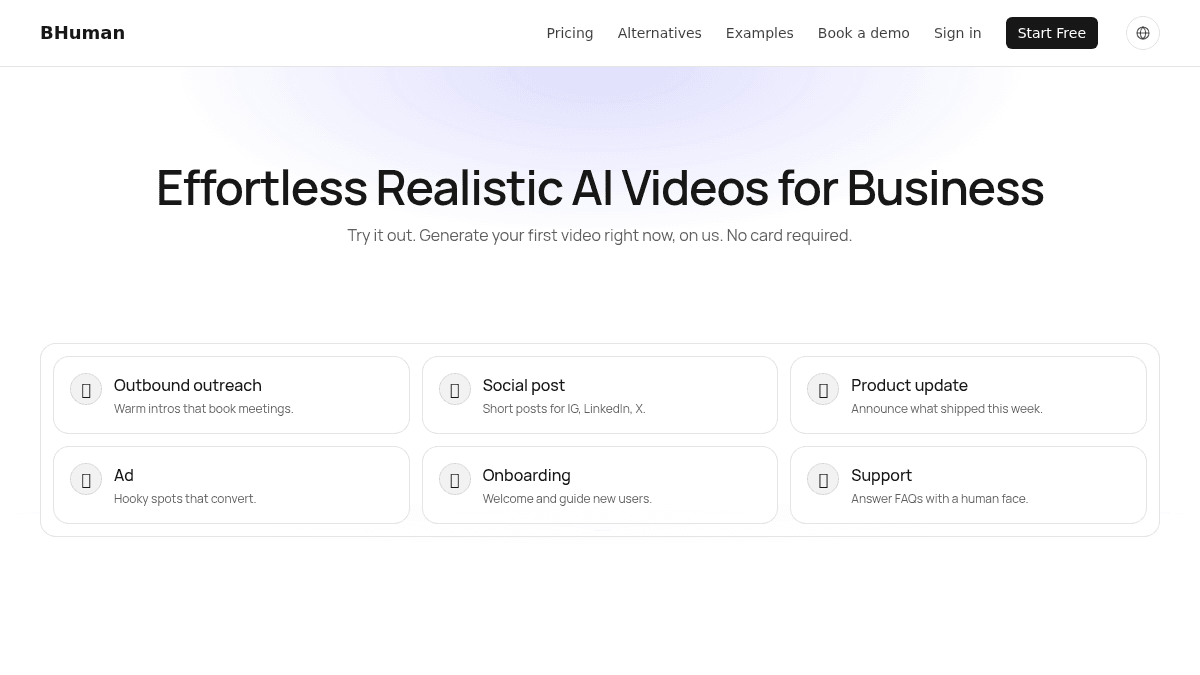Click the Outbound outreach card icon
Viewport: 1200px width, 675px height.
point(86,389)
